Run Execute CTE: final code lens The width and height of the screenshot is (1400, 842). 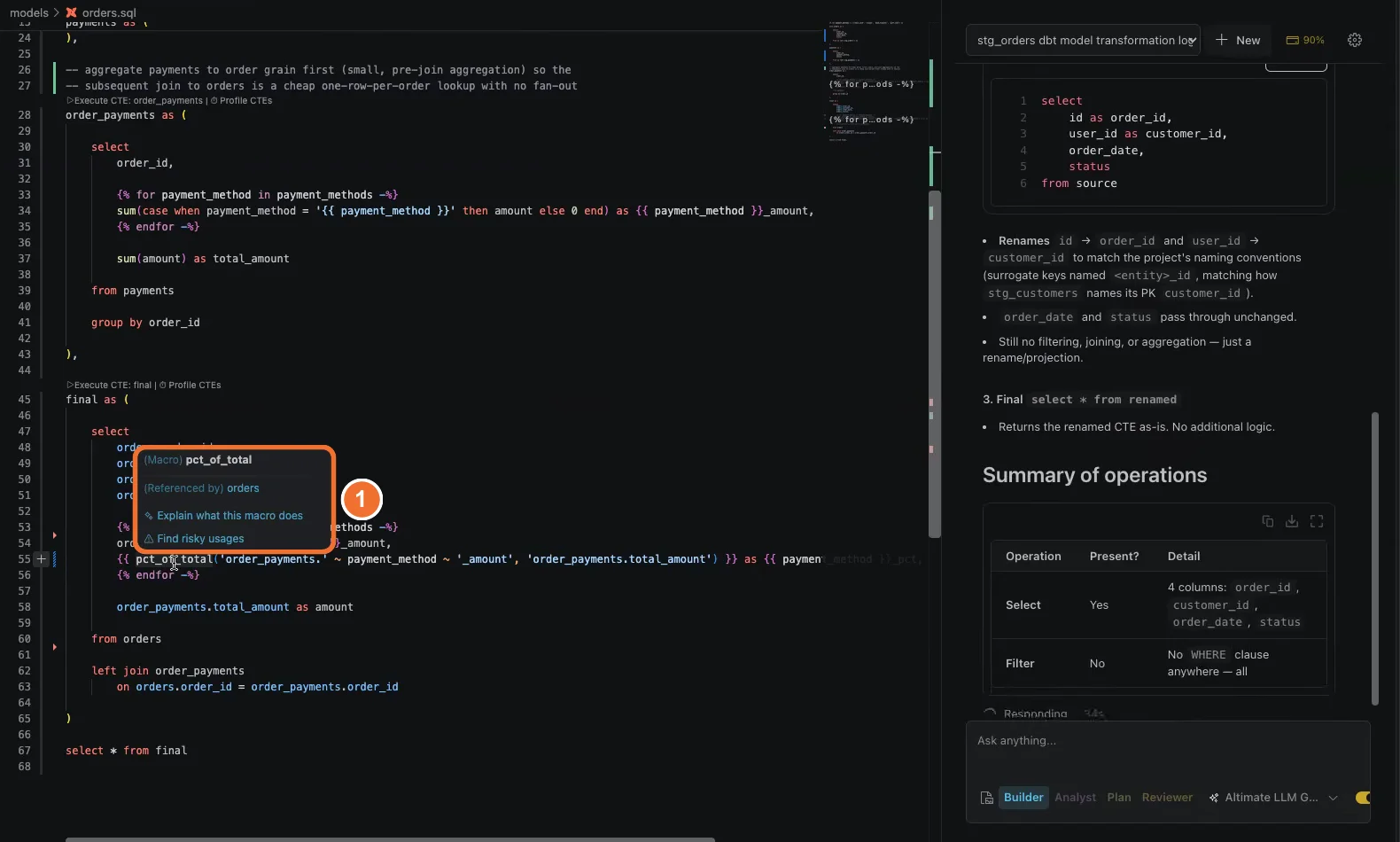pyautogui.click(x=109, y=386)
